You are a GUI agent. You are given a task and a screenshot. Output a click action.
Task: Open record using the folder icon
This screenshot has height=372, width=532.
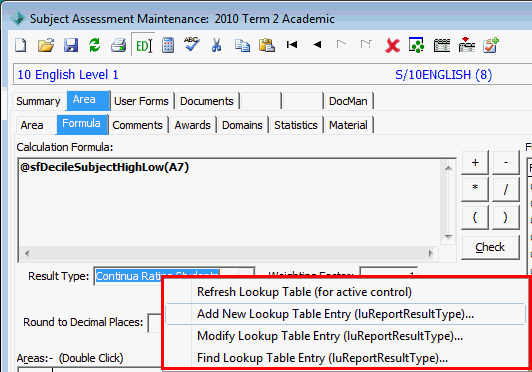(46, 45)
